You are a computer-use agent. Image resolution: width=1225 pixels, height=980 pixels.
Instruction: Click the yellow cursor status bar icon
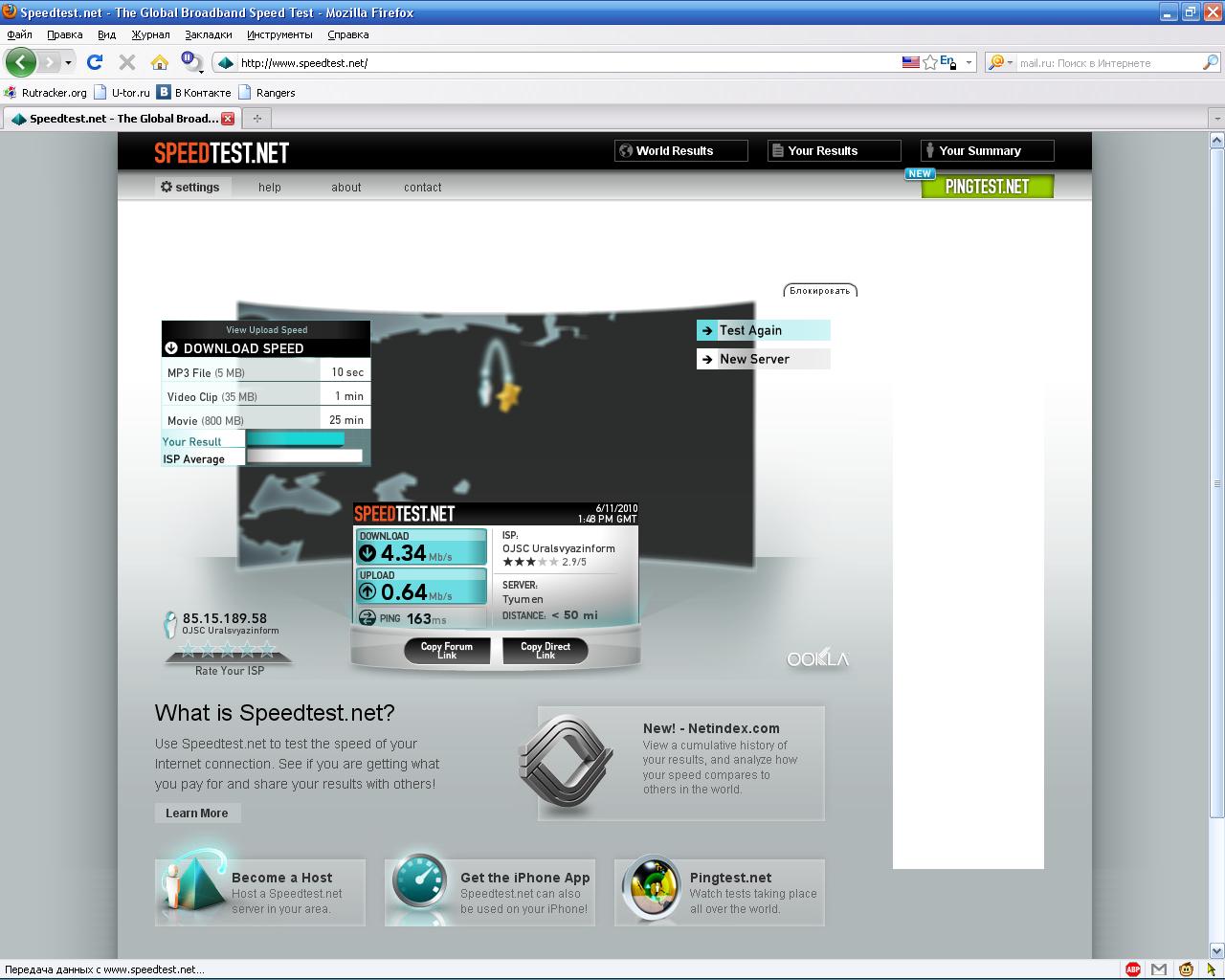(x=1211, y=969)
